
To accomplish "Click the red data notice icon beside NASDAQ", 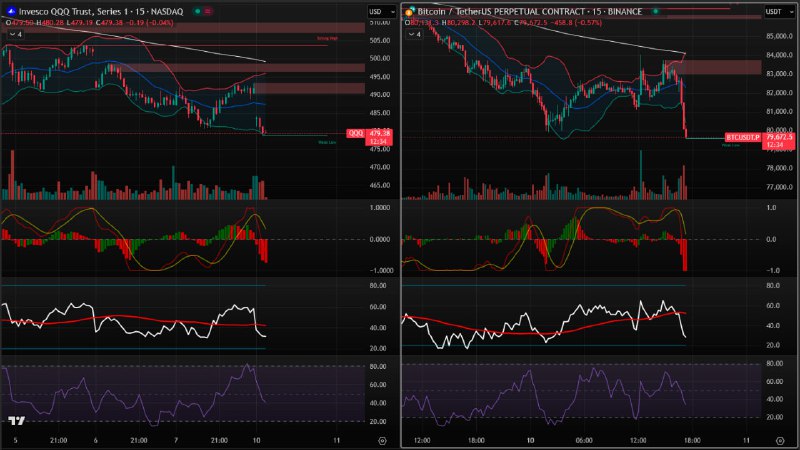I will 208,11.
